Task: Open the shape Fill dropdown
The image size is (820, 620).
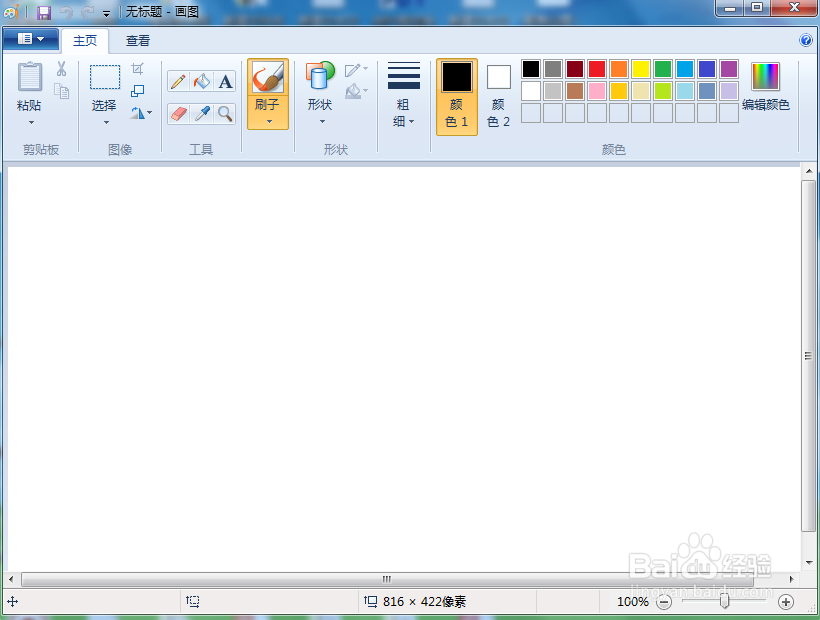Action: click(356, 91)
